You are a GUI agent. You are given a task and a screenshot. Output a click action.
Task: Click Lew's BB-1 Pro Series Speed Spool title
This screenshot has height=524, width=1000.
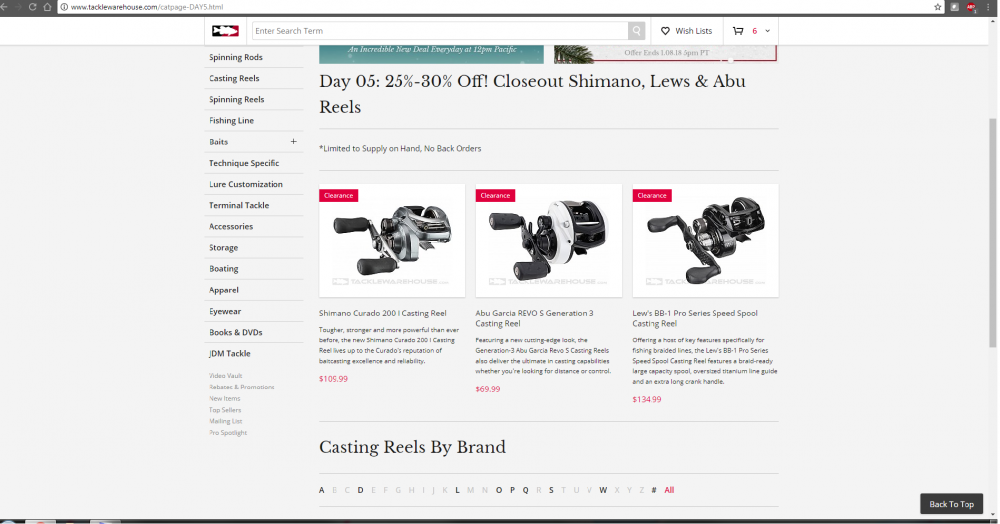click(695, 318)
